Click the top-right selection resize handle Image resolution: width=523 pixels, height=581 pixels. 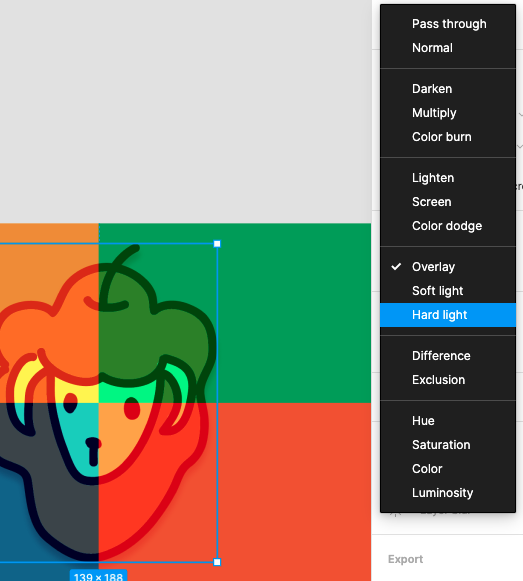click(217, 244)
